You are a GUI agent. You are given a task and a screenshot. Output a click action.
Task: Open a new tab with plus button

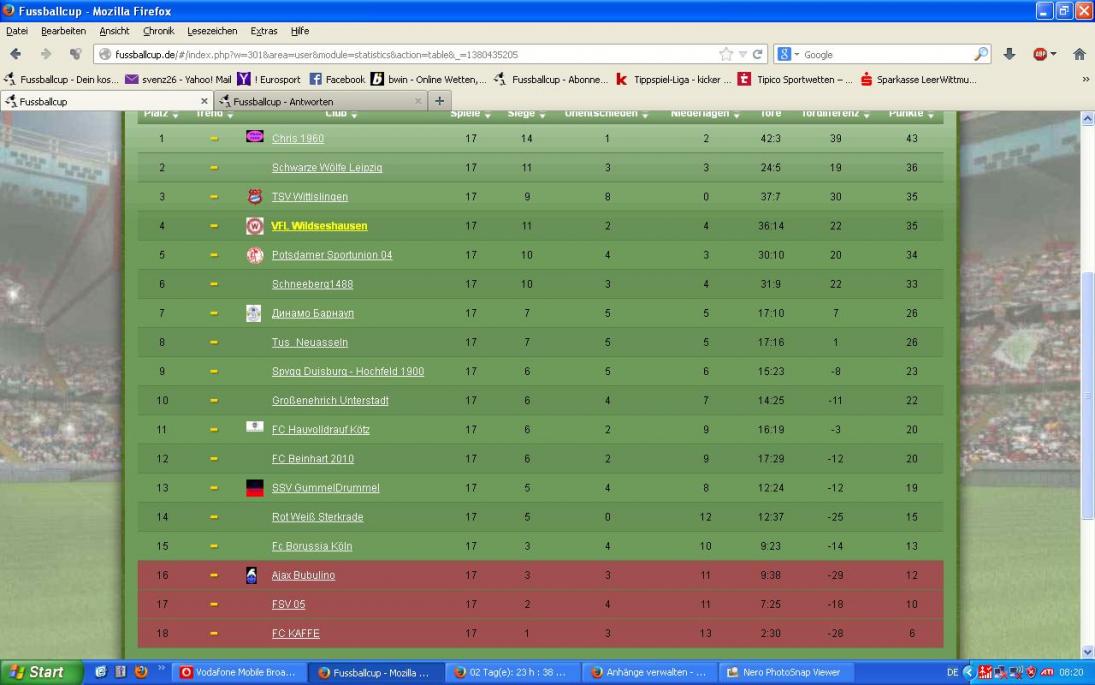pos(441,100)
